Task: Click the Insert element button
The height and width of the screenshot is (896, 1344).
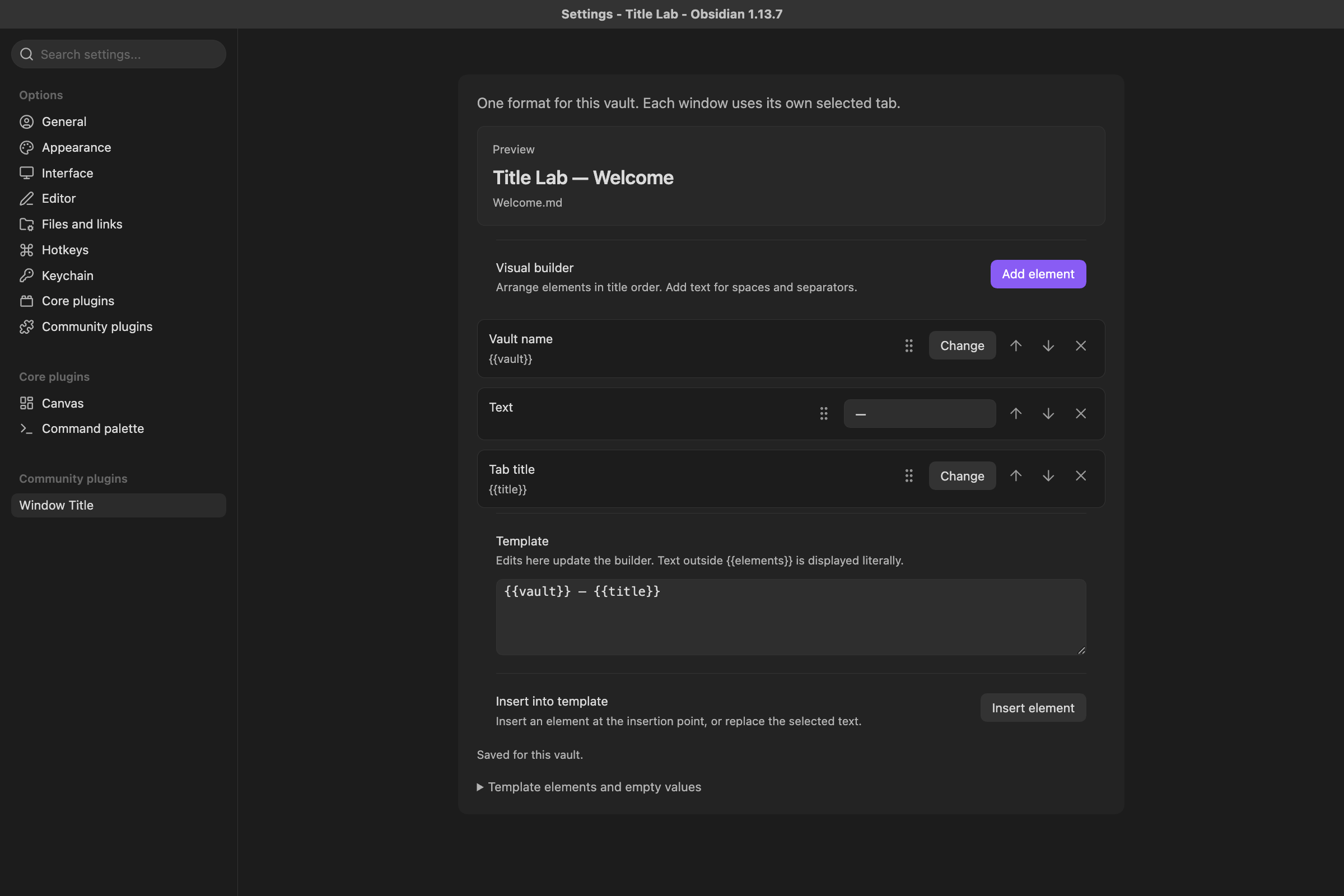Action: [x=1033, y=708]
